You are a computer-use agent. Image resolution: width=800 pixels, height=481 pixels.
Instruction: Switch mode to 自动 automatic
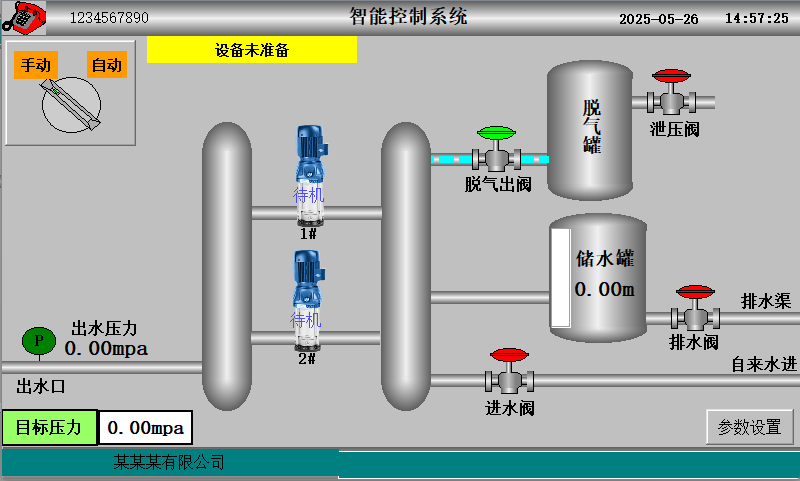click(106, 65)
